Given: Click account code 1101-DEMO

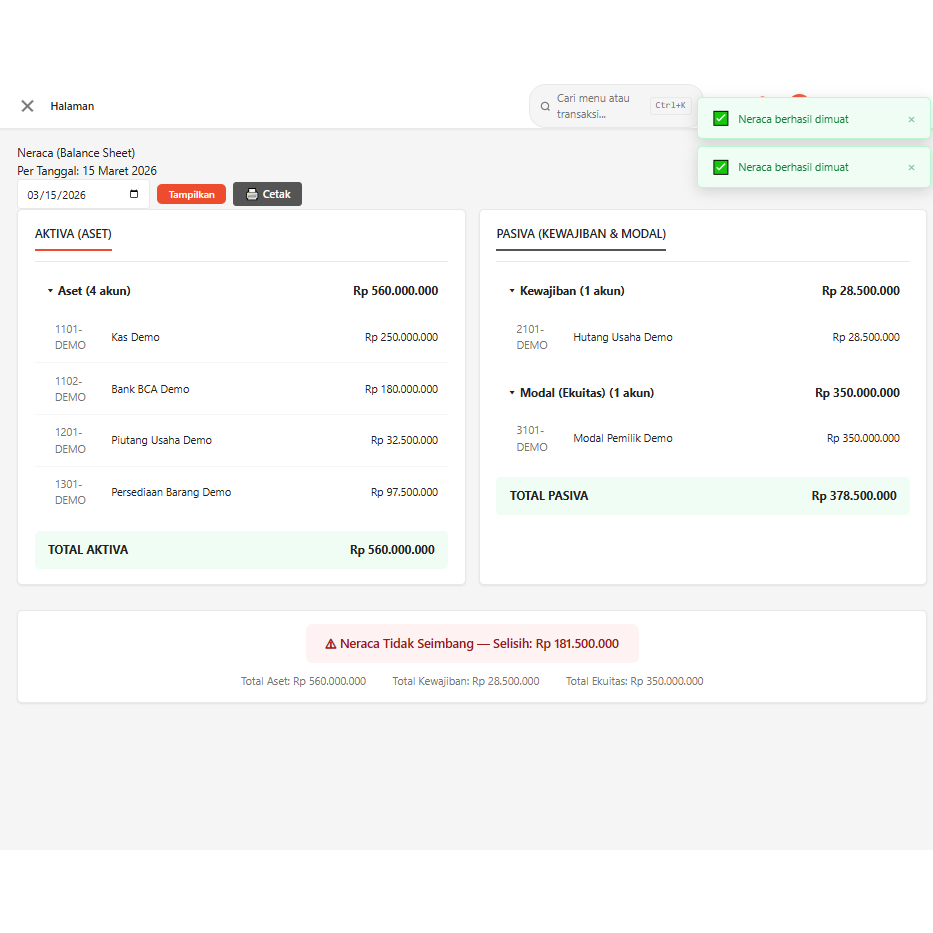Looking at the screenshot, I should [70, 337].
